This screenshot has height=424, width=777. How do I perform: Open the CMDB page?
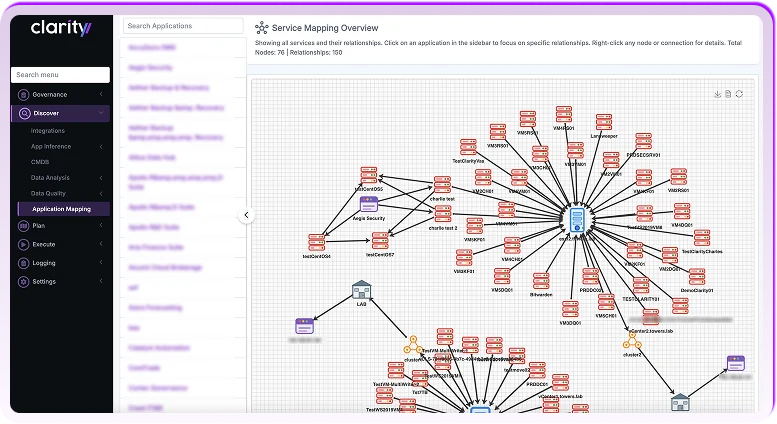pyautogui.click(x=40, y=162)
